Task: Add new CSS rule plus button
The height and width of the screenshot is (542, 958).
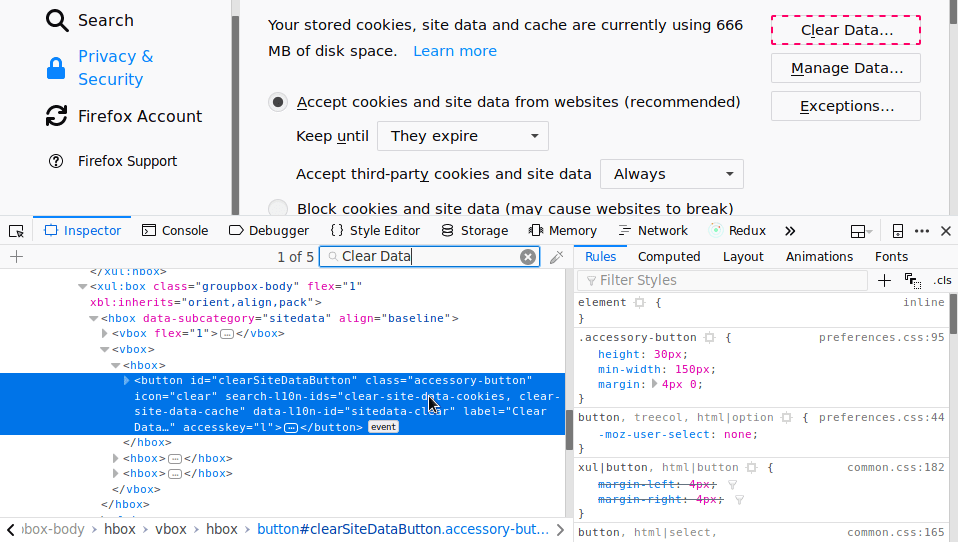Action: [884, 280]
